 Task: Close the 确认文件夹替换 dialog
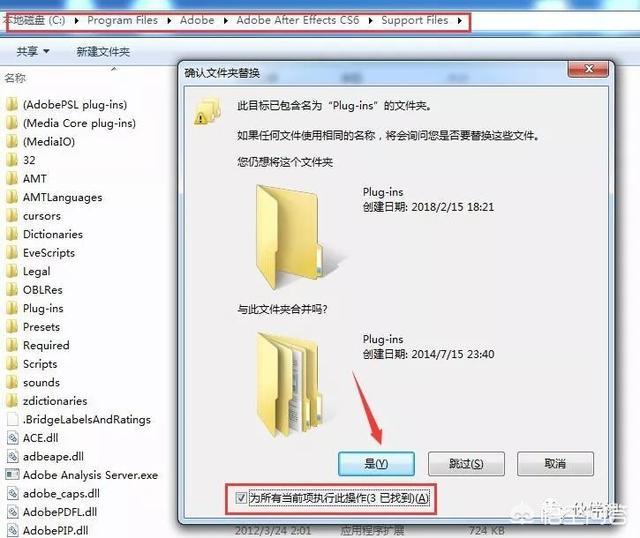588,69
